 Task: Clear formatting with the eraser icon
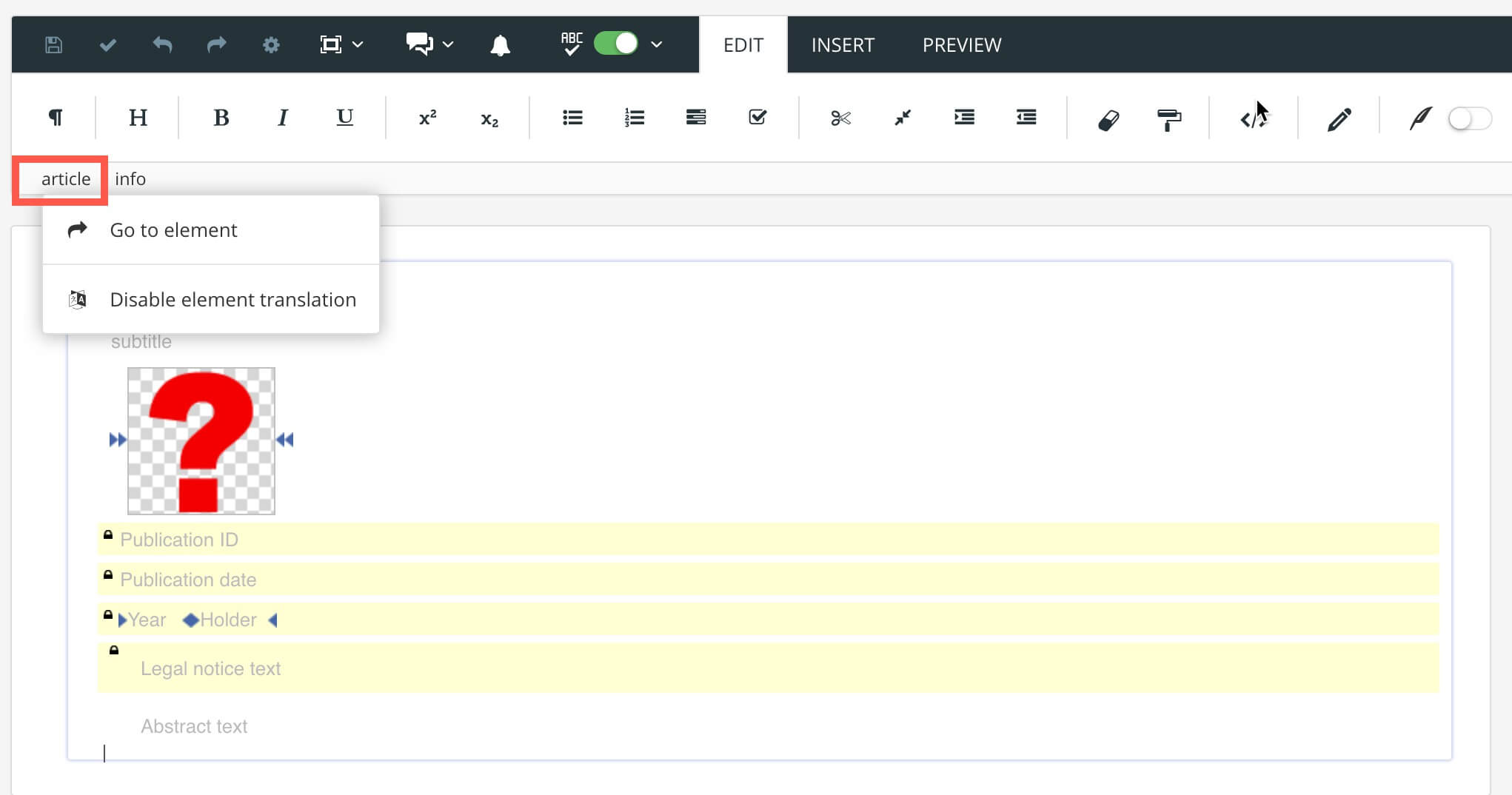click(1108, 118)
